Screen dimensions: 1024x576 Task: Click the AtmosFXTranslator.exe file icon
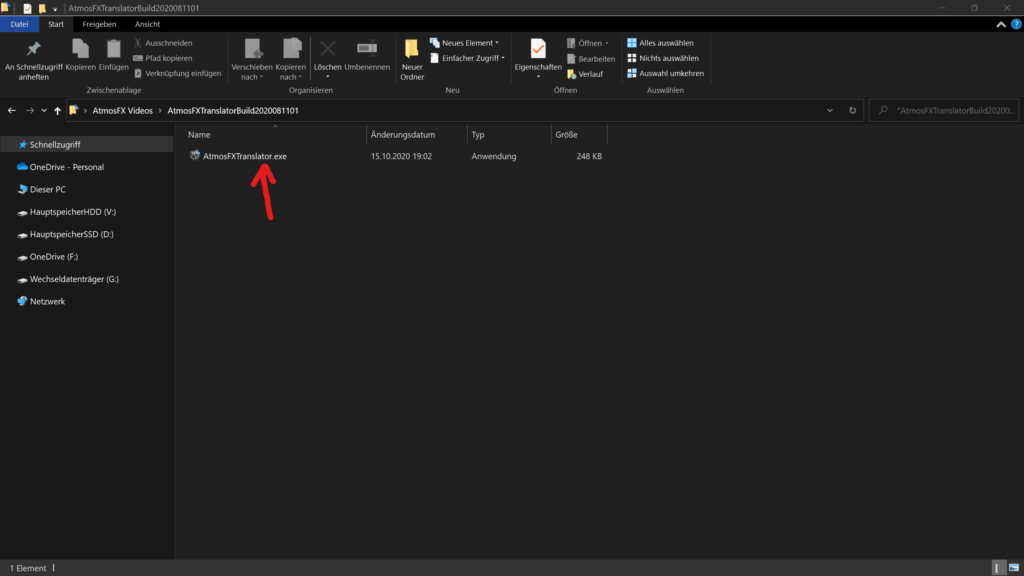pos(195,155)
